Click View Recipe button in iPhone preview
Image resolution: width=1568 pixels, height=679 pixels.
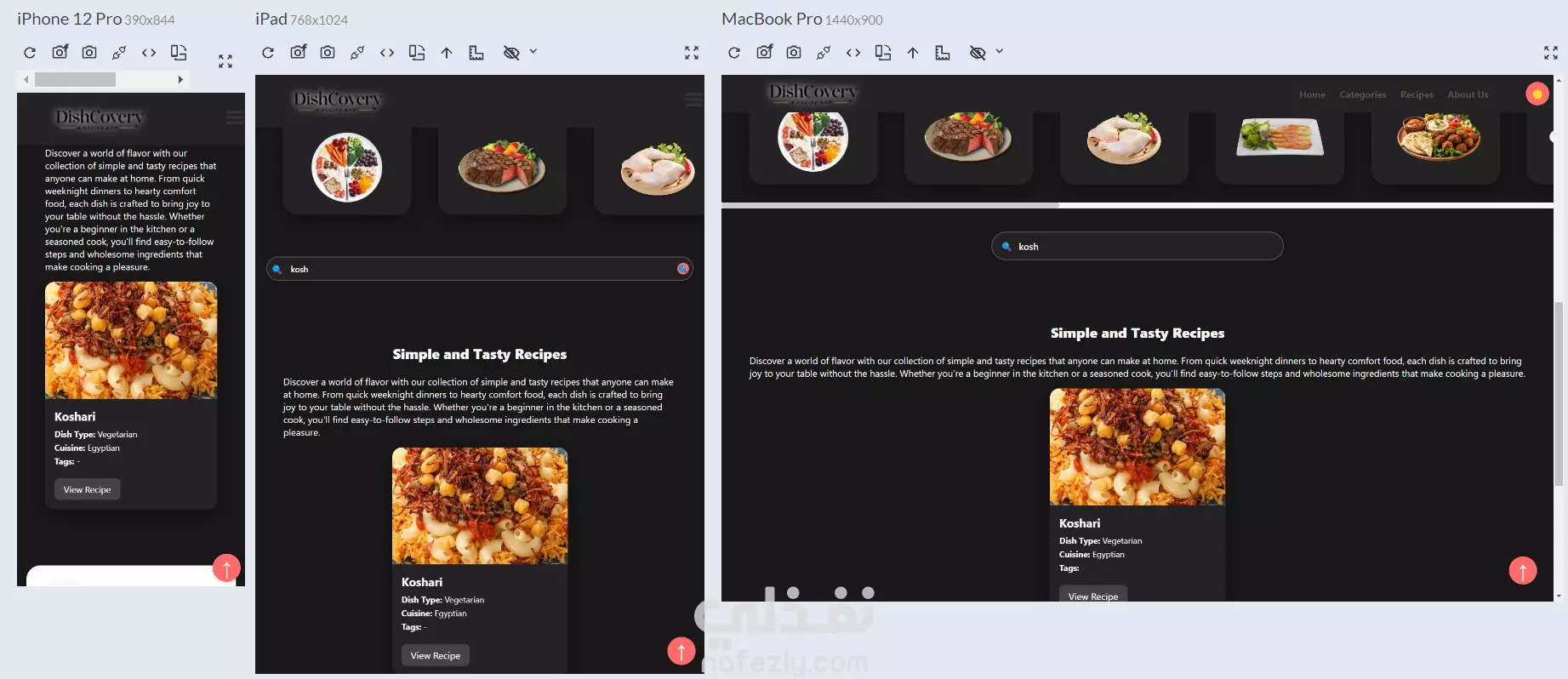(x=87, y=489)
